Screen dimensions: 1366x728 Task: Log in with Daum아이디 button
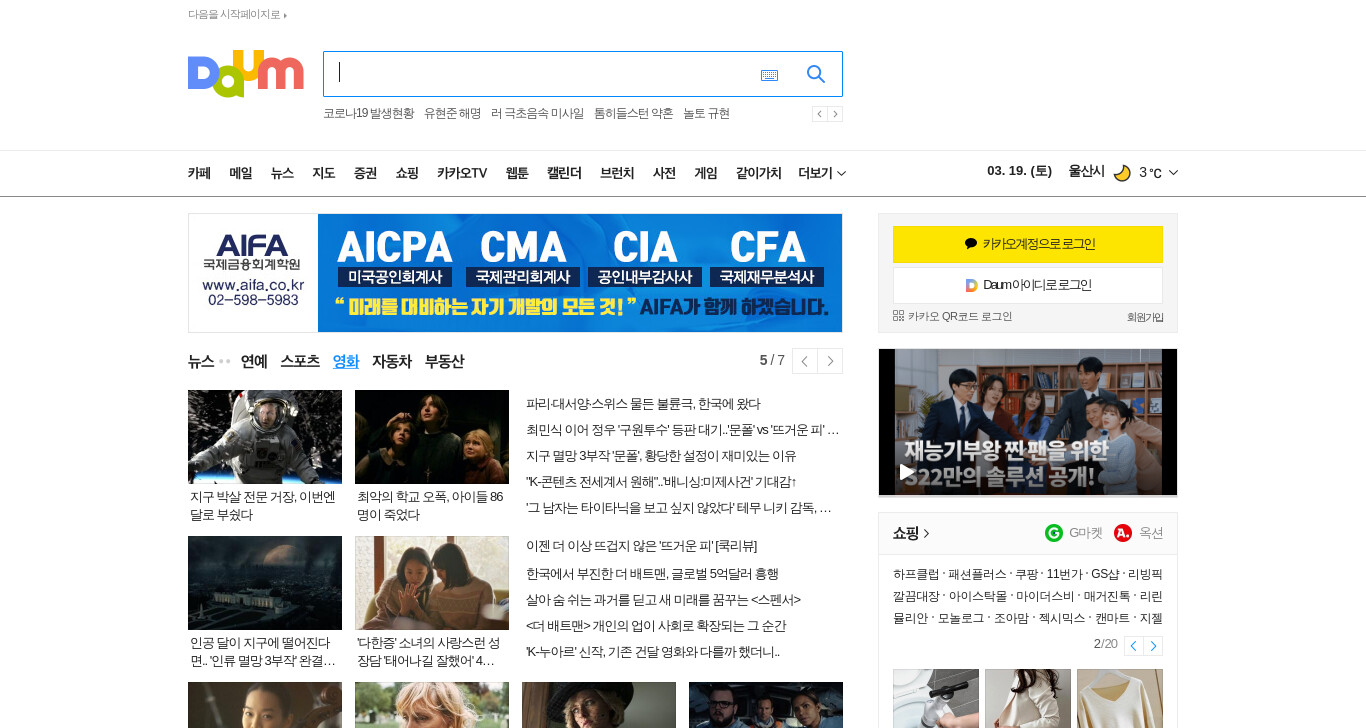click(x=1028, y=285)
